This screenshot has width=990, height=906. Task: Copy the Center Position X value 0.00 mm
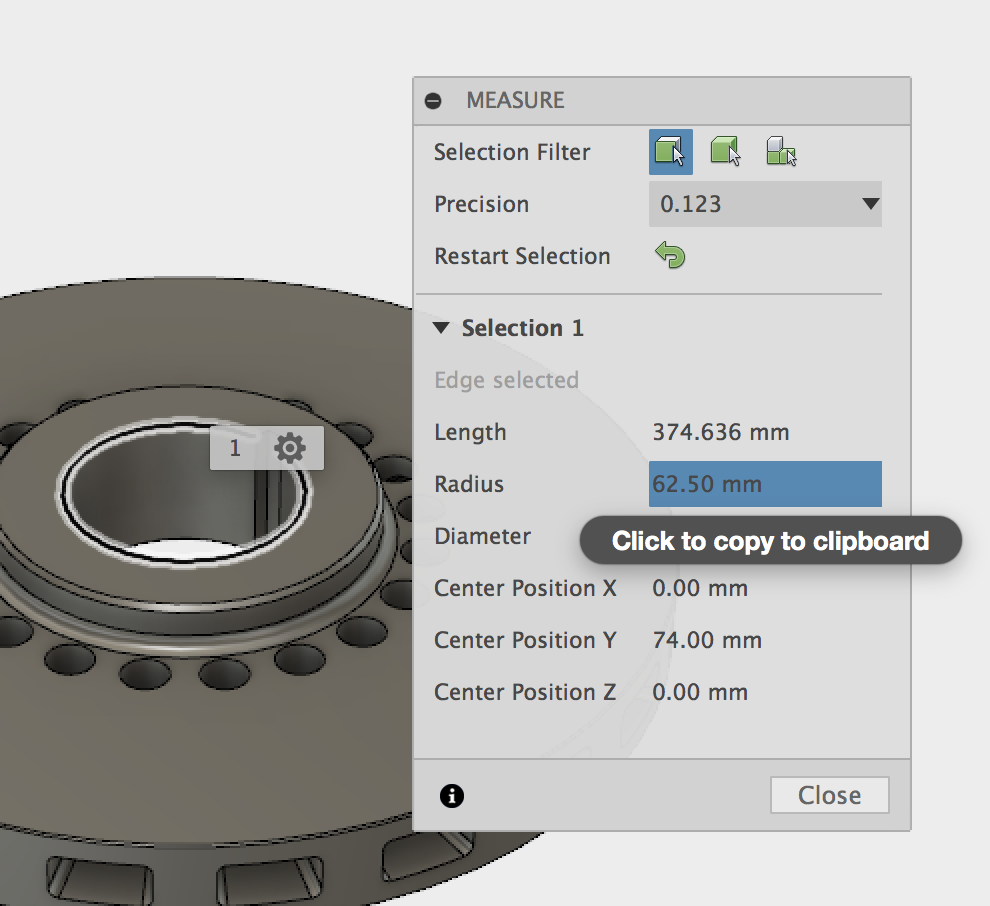pos(700,588)
